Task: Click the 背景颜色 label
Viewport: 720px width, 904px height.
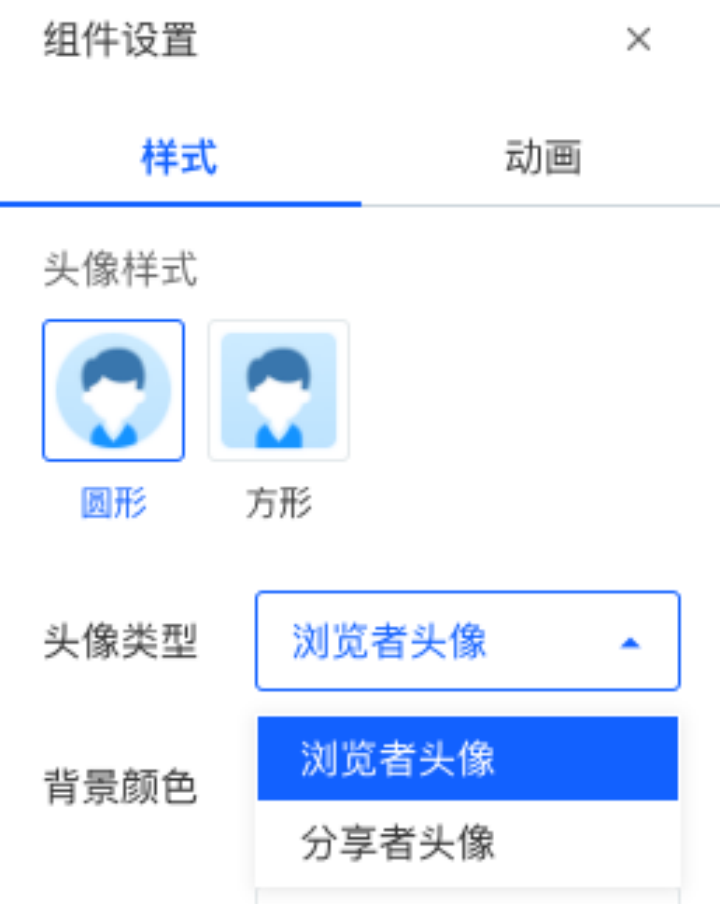Action: 120,786
